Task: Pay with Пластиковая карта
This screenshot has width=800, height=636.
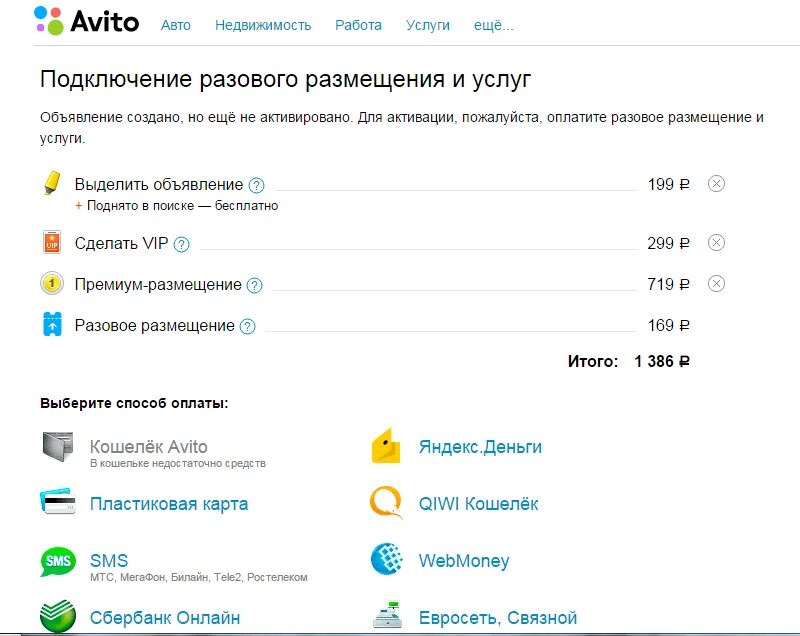Action: (169, 504)
